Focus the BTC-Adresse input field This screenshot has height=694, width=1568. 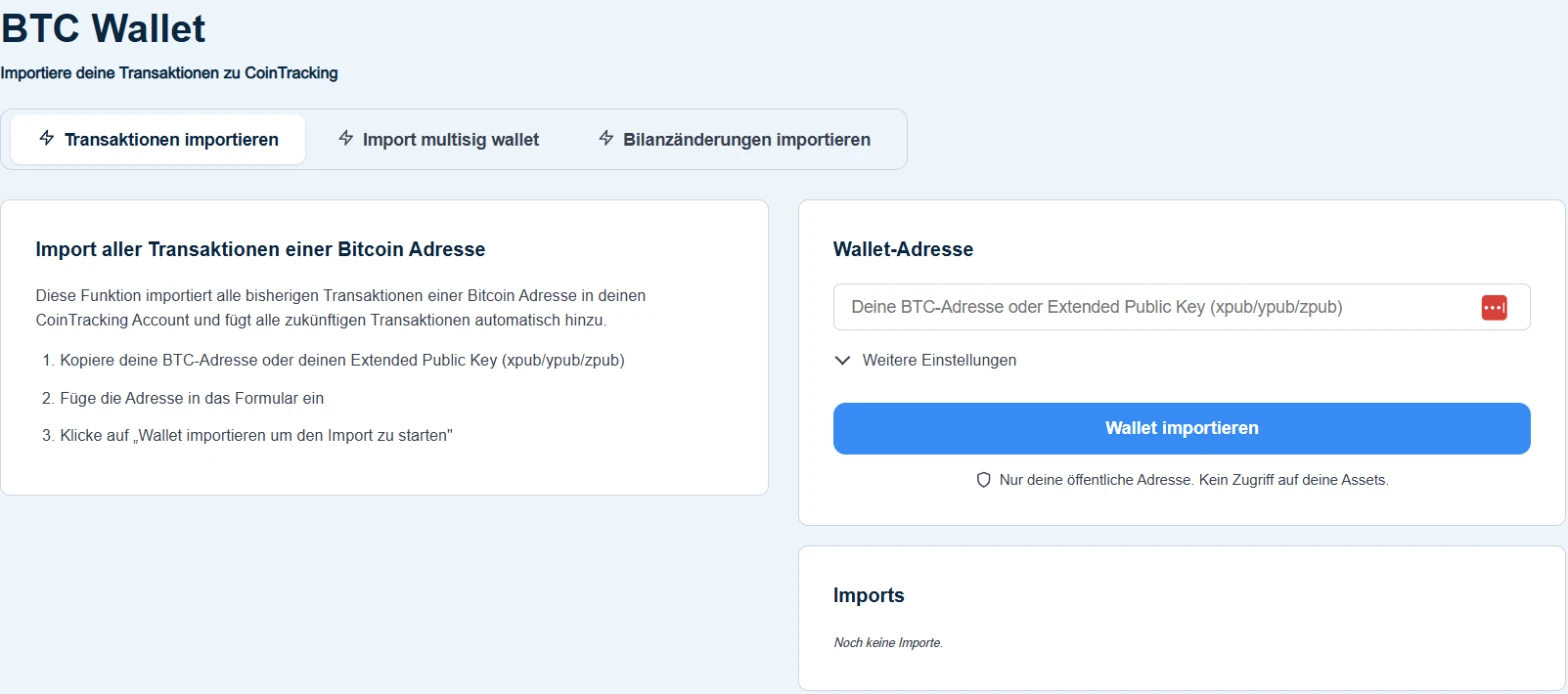[x=1182, y=307]
